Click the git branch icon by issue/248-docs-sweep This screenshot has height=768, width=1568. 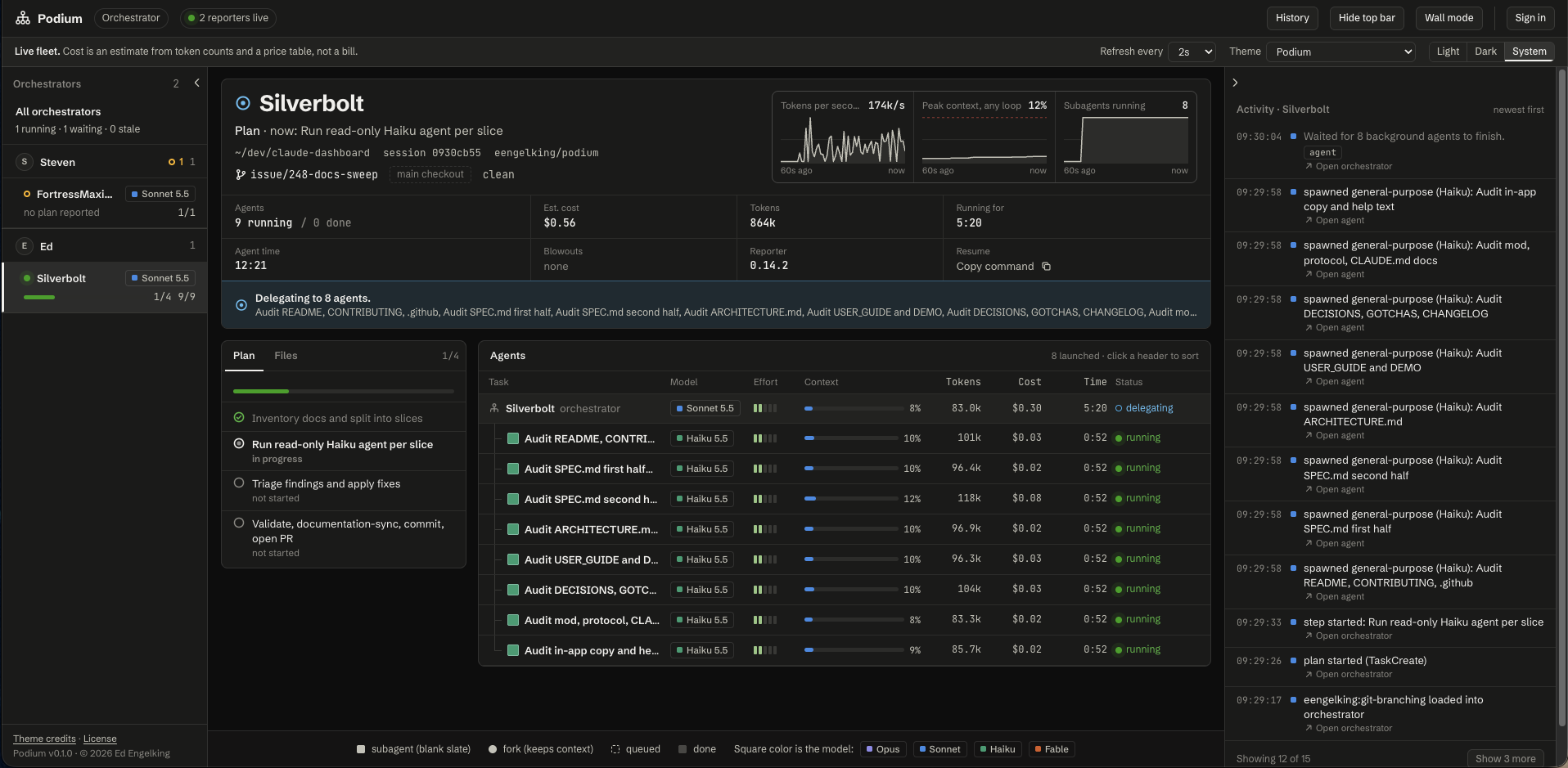241,174
